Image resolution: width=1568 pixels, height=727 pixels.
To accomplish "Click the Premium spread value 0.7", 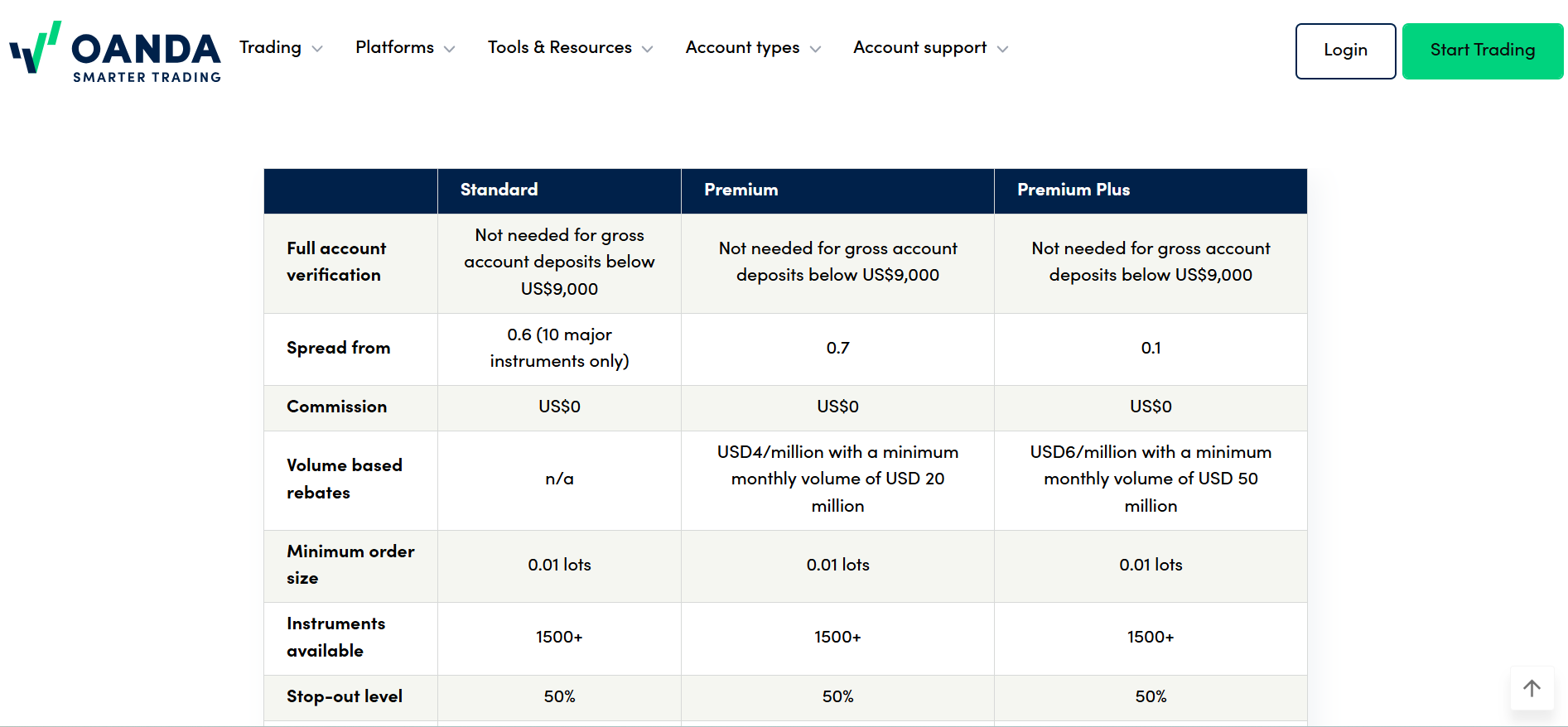I will point(837,348).
